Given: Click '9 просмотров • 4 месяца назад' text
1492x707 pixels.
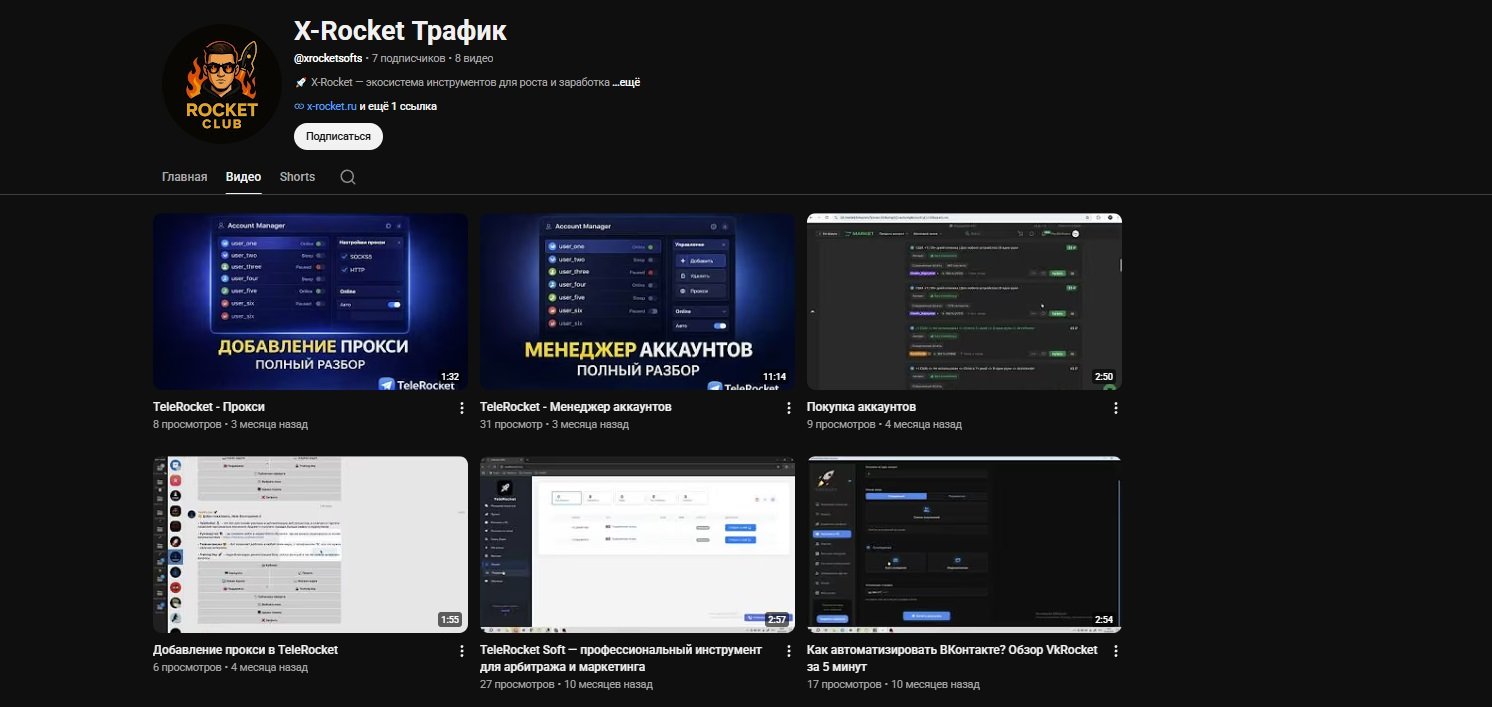Looking at the screenshot, I should point(884,424).
